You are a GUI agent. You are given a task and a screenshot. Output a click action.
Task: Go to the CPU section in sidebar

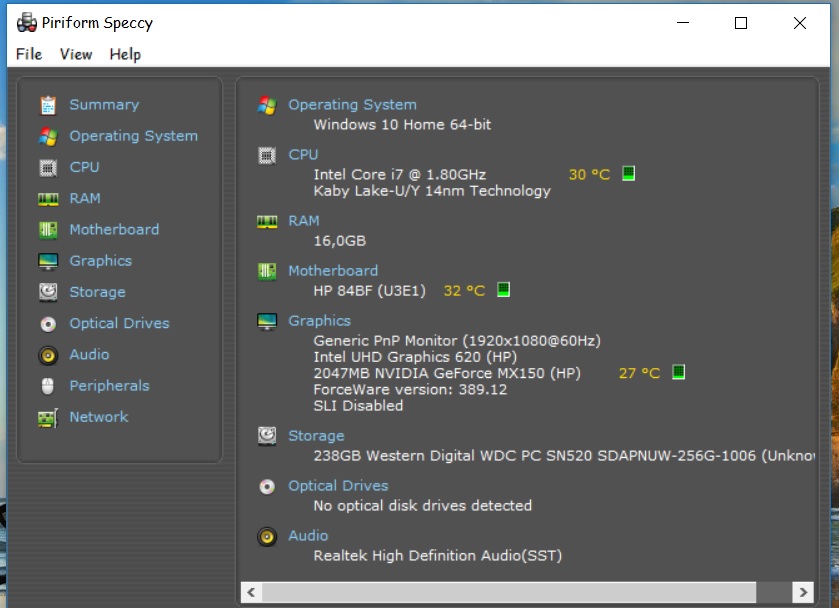tap(85, 167)
